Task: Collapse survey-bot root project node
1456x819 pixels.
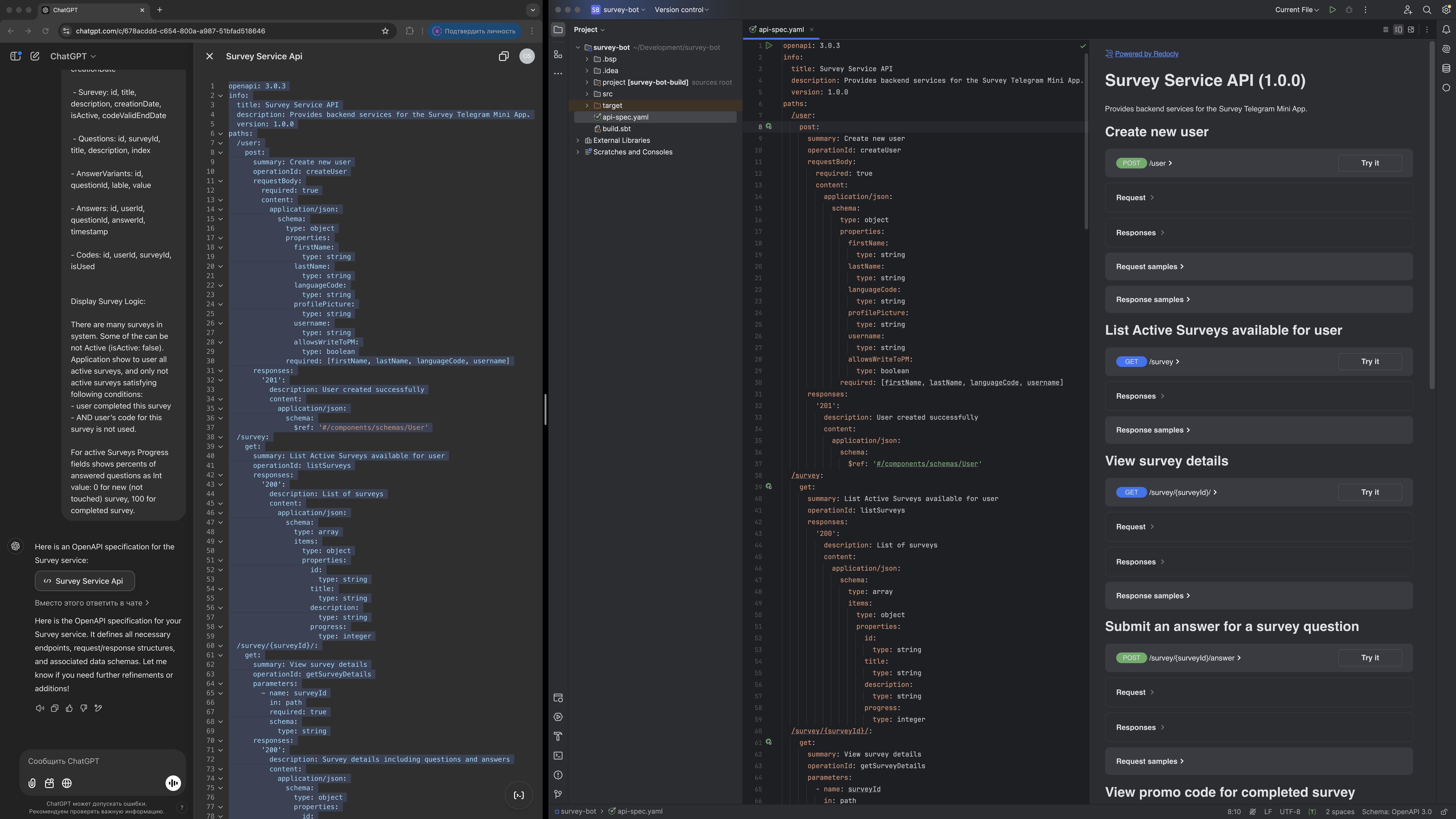Action: (578, 47)
